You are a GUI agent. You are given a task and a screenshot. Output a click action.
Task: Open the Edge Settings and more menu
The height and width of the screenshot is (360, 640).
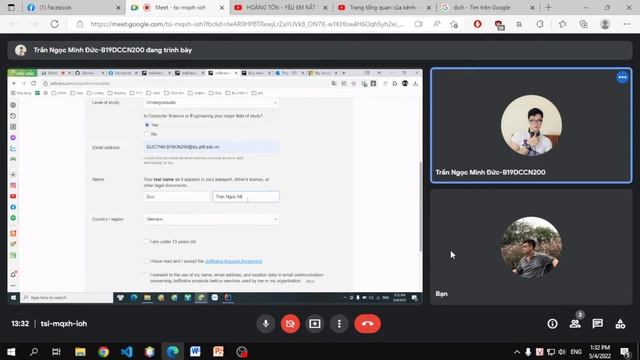tap(627, 24)
